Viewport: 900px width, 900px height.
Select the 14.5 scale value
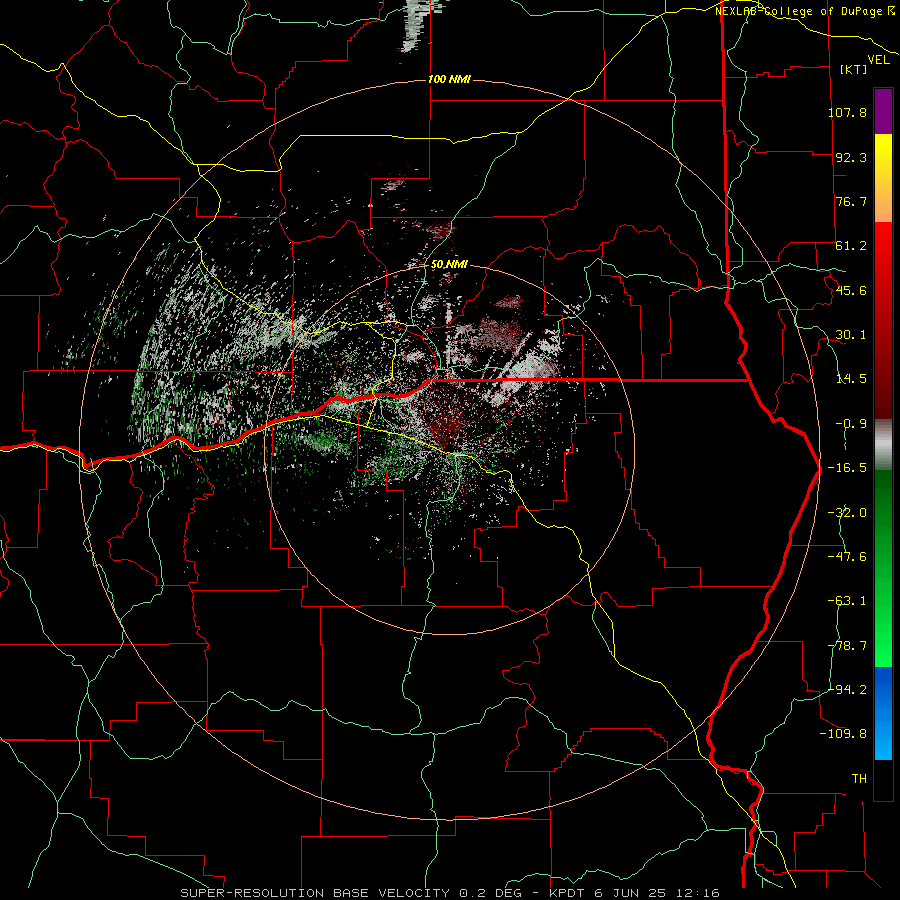click(851, 379)
